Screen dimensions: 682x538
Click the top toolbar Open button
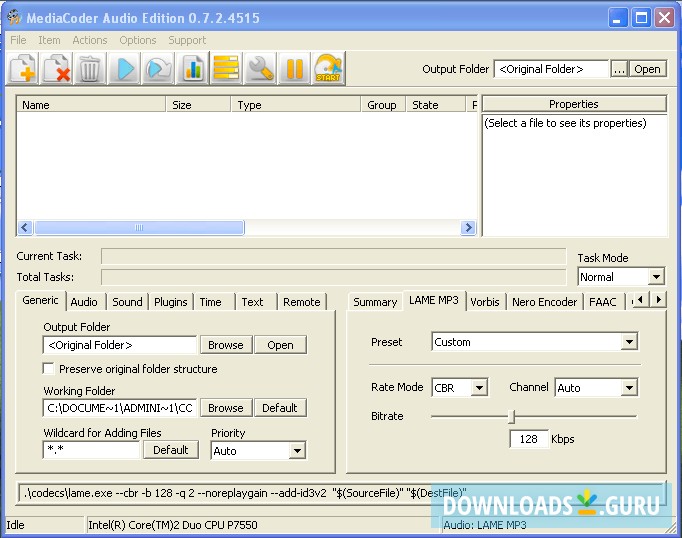647,69
